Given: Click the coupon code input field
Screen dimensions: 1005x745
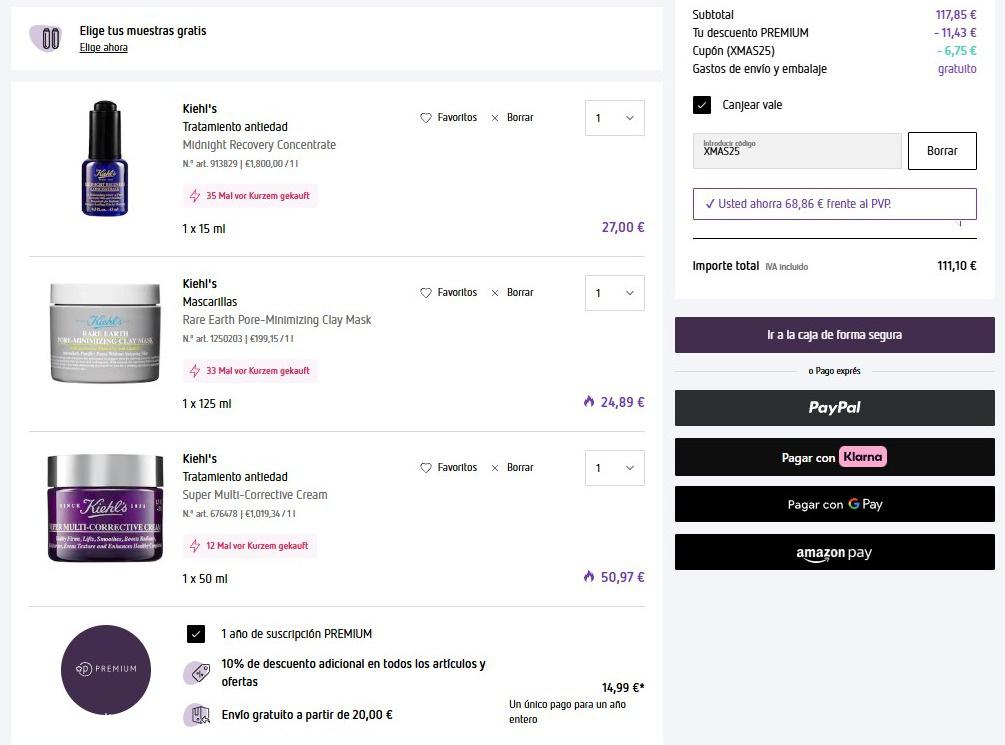Looking at the screenshot, I should click(797, 151).
